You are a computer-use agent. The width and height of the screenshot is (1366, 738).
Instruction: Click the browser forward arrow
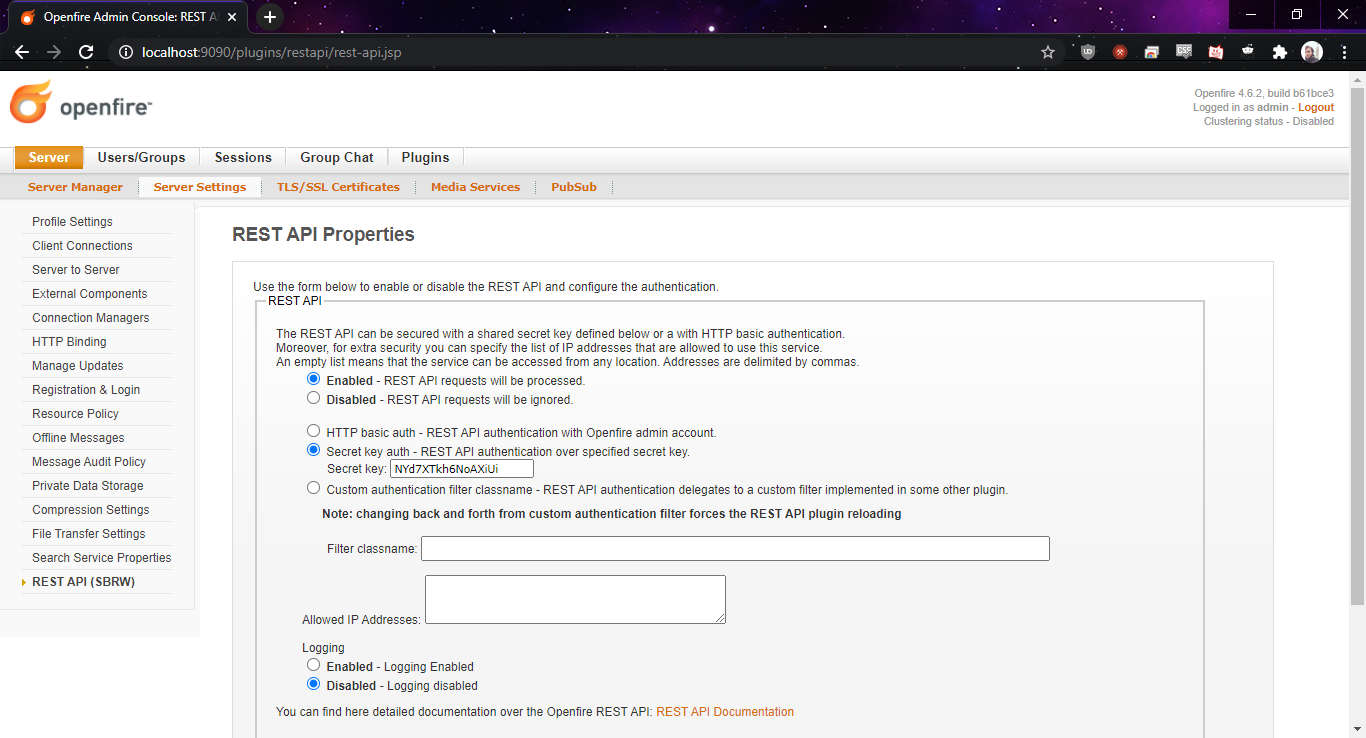point(54,52)
